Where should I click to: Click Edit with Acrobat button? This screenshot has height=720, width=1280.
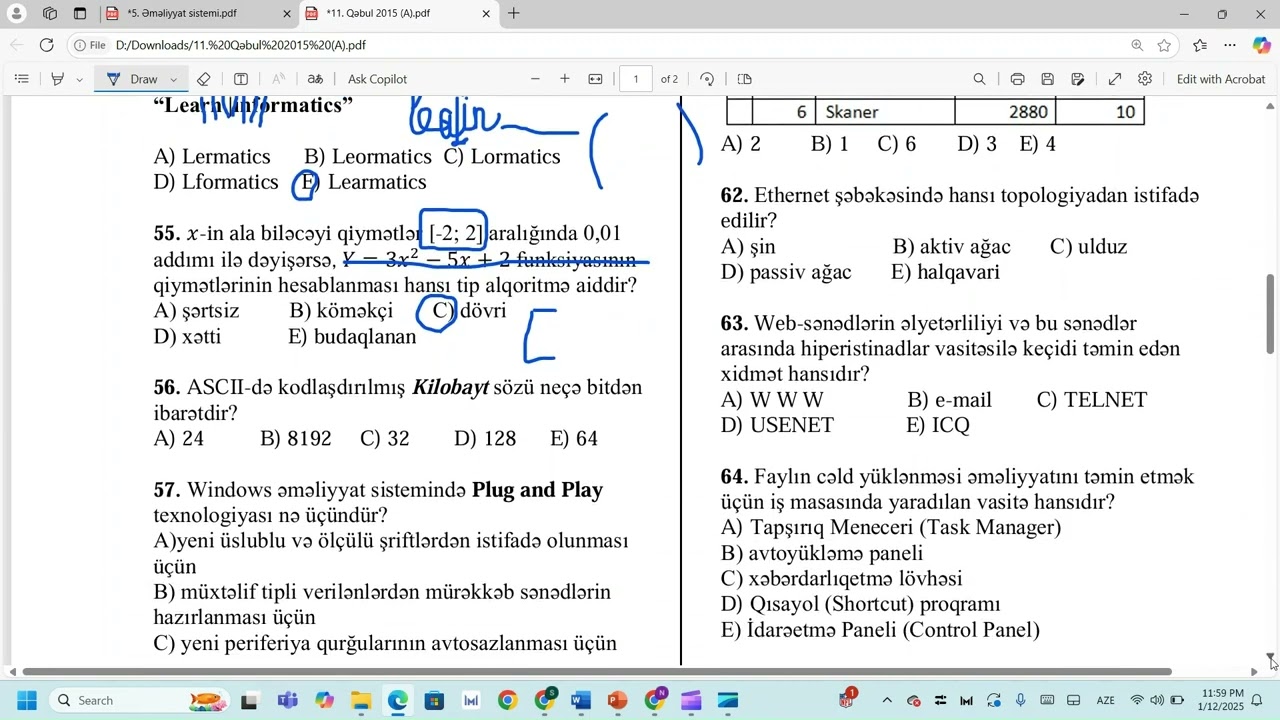1221,79
